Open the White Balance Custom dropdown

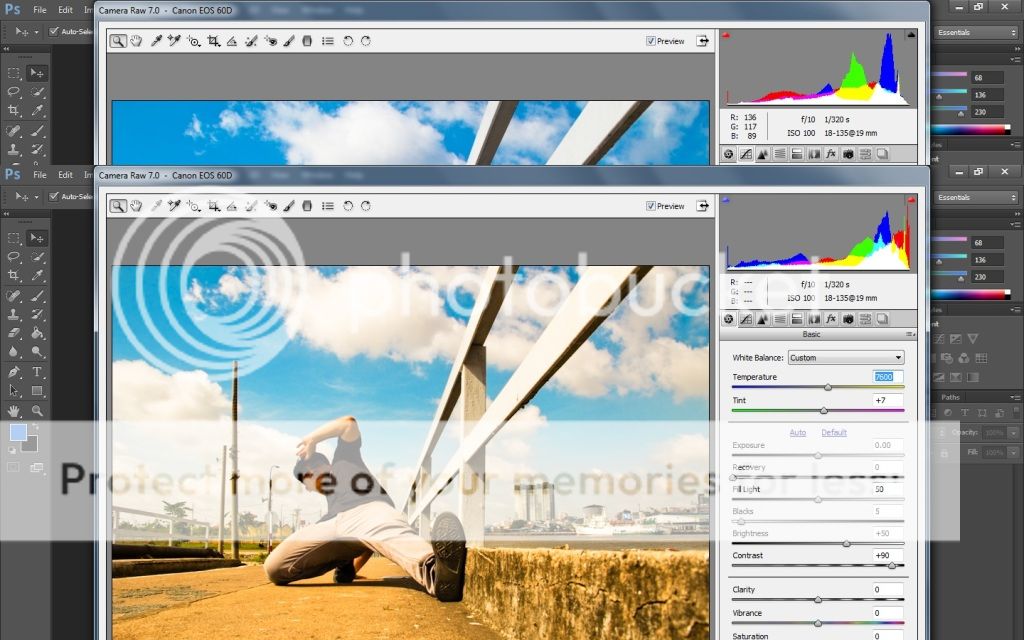coord(846,357)
